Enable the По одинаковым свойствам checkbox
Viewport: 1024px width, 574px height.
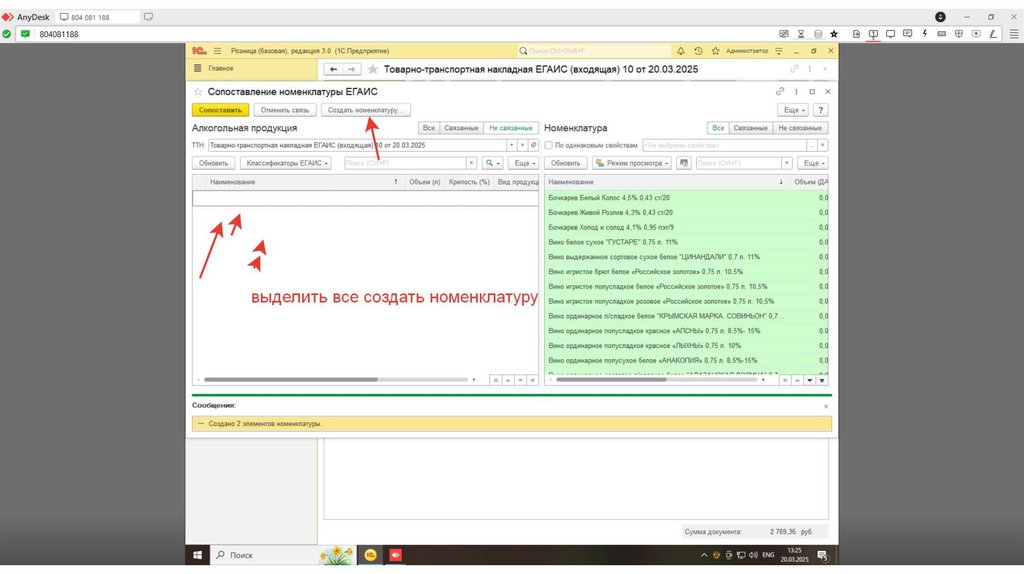point(548,145)
